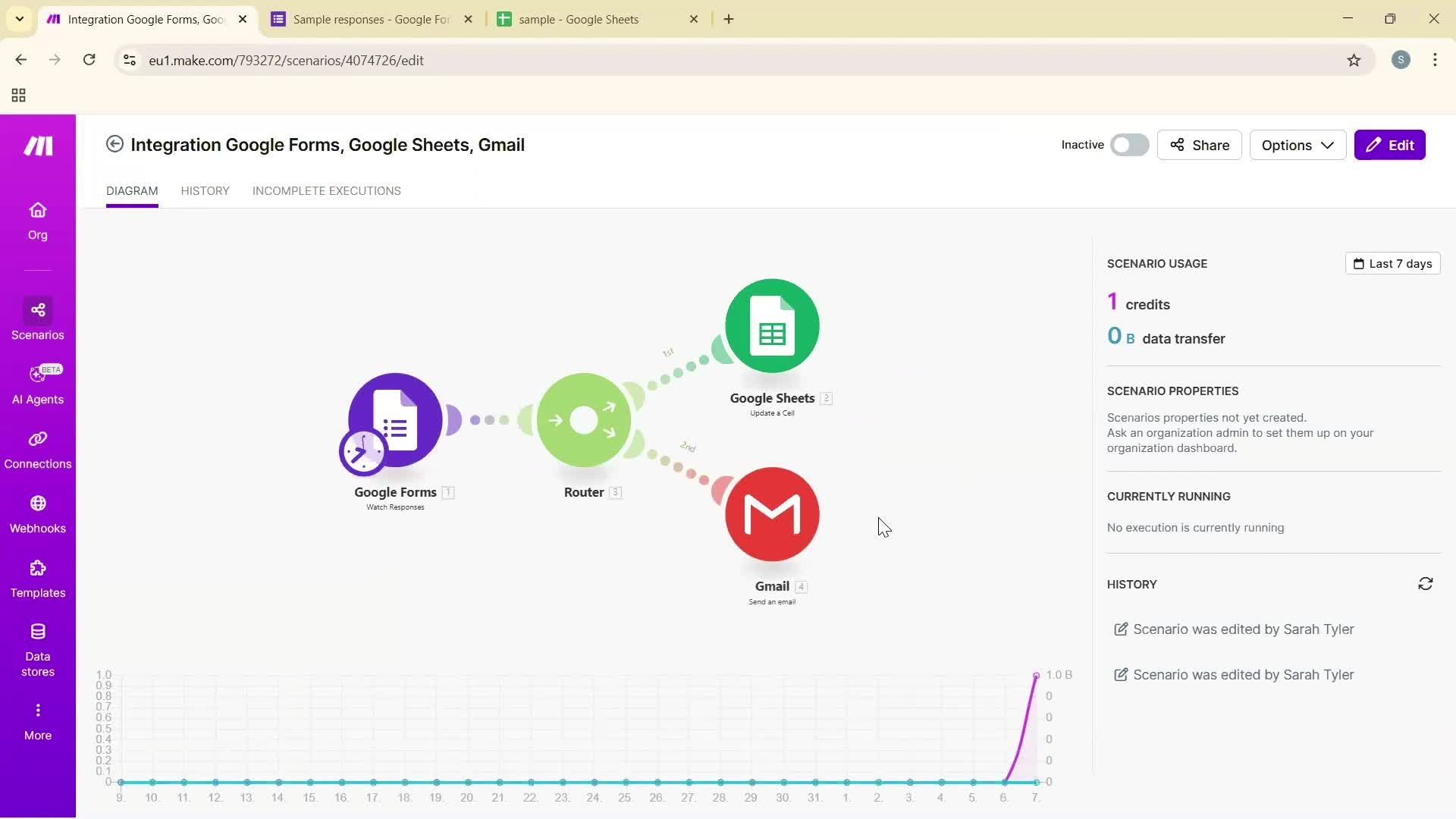Change the Last 7 days usage range
Screen dimensions: 1456x819
point(1392,263)
